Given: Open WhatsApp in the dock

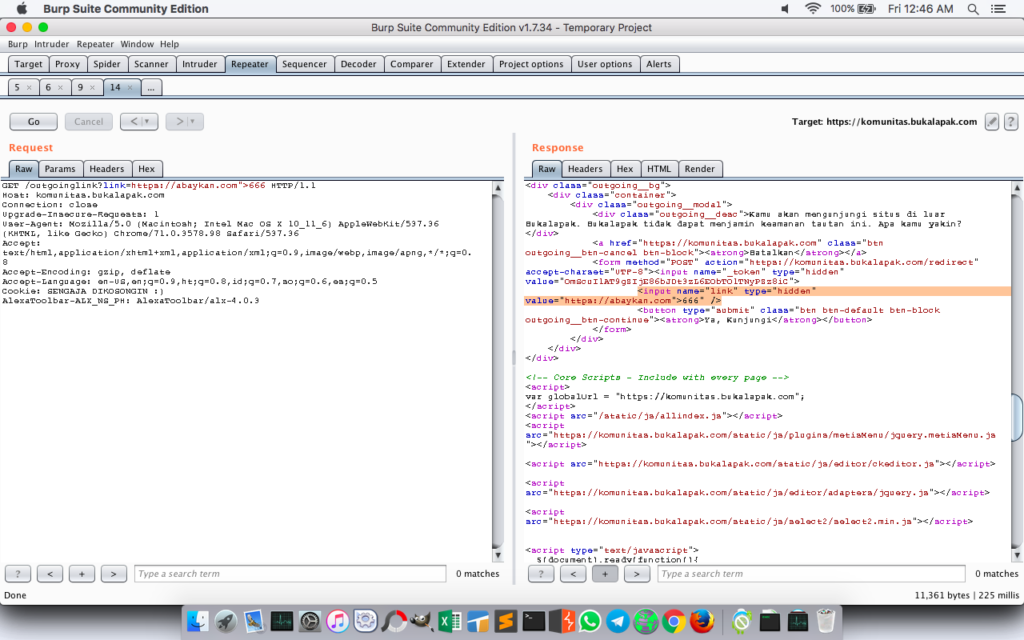Looking at the screenshot, I should tap(589, 621).
